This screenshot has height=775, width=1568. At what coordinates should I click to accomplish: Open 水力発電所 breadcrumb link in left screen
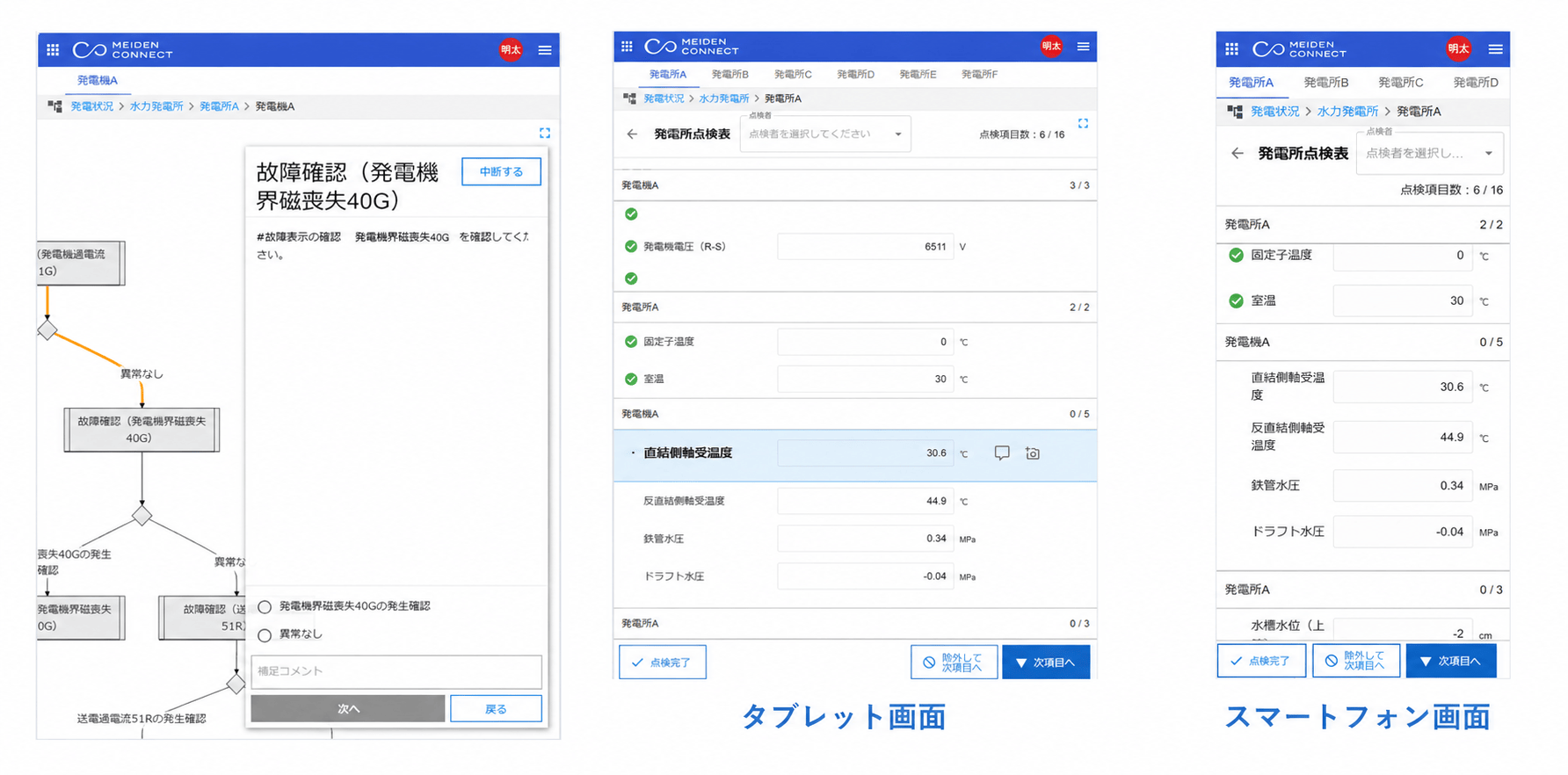point(156,106)
